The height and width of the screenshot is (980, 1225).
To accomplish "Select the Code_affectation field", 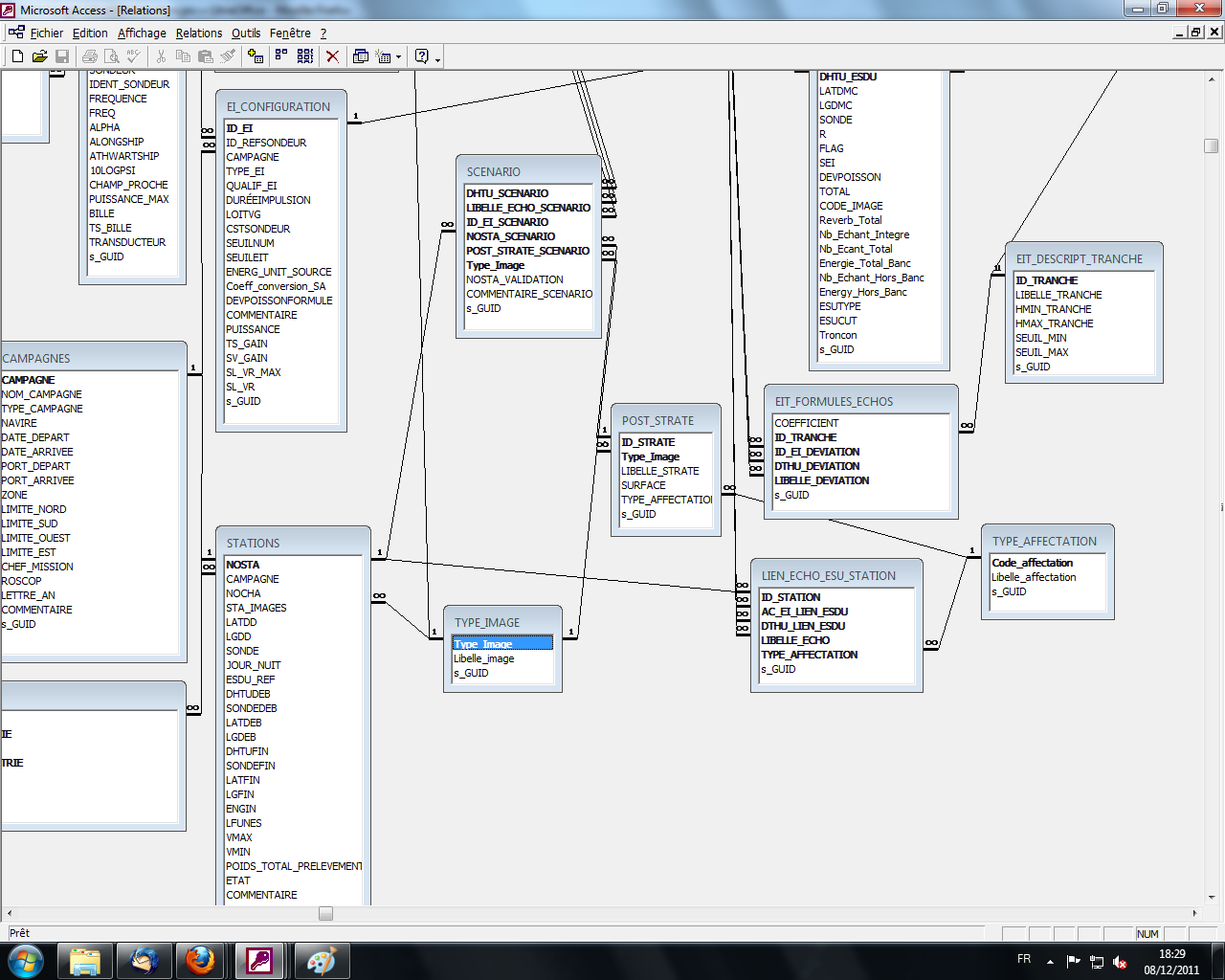I will pyautogui.click(x=1048, y=563).
